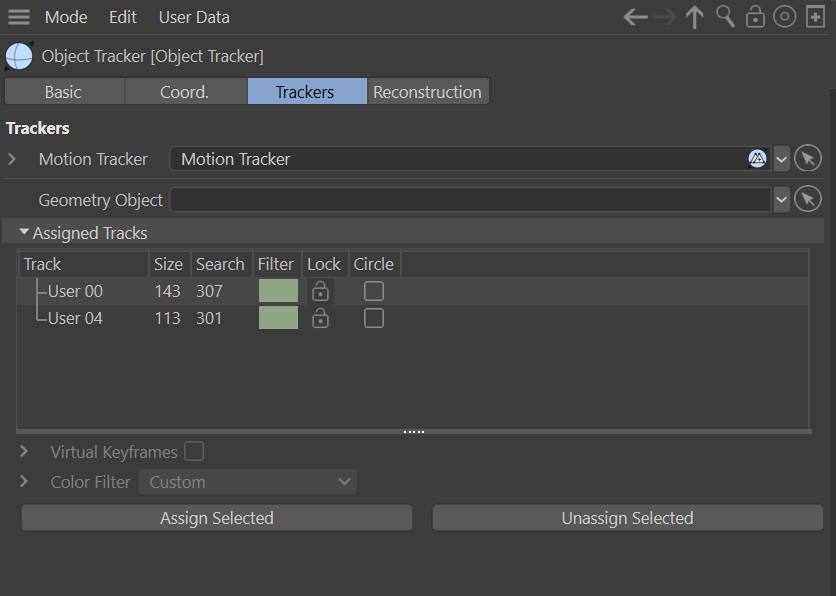
Task: Open the Color Filter dropdown
Action: pyautogui.click(x=248, y=482)
